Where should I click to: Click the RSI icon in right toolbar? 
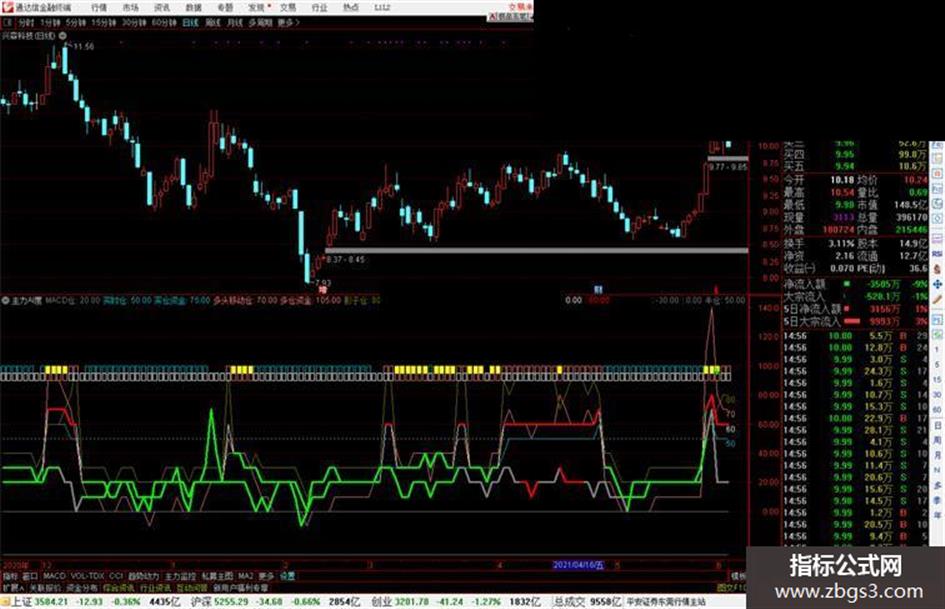point(937,254)
